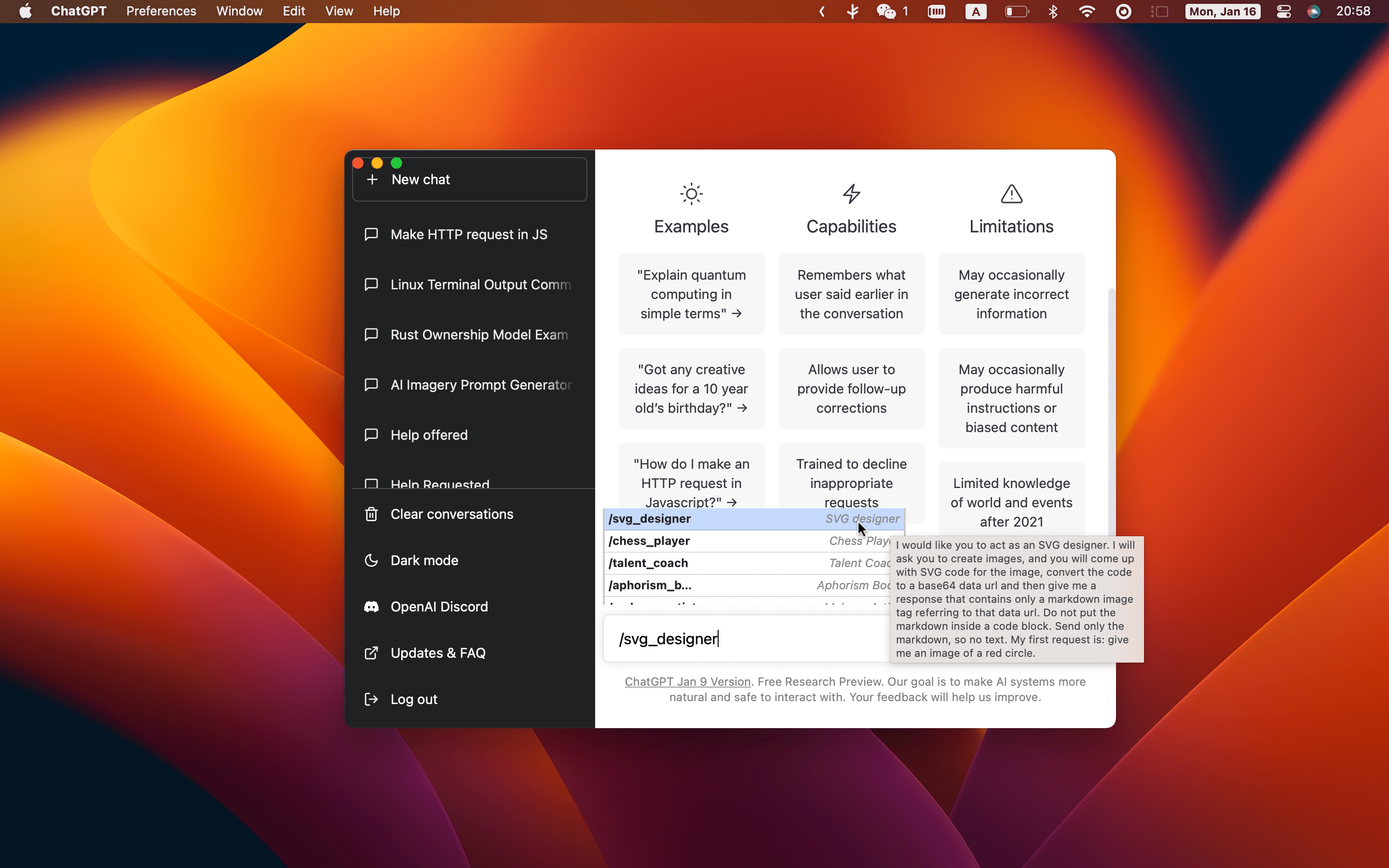Click the New chat icon
The height and width of the screenshot is (868, 1389).
coord(371,179)
